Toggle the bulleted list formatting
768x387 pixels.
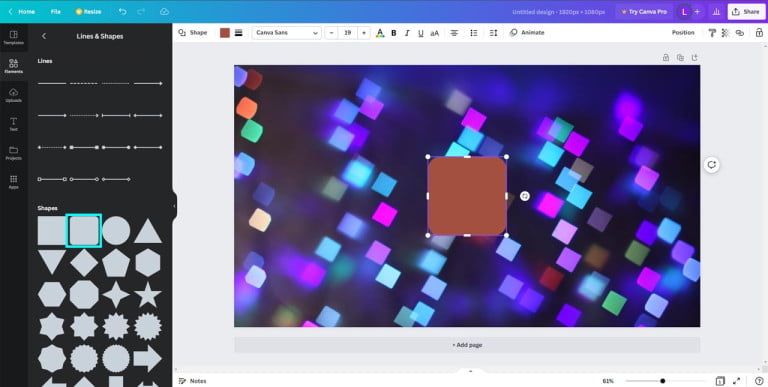474,33
